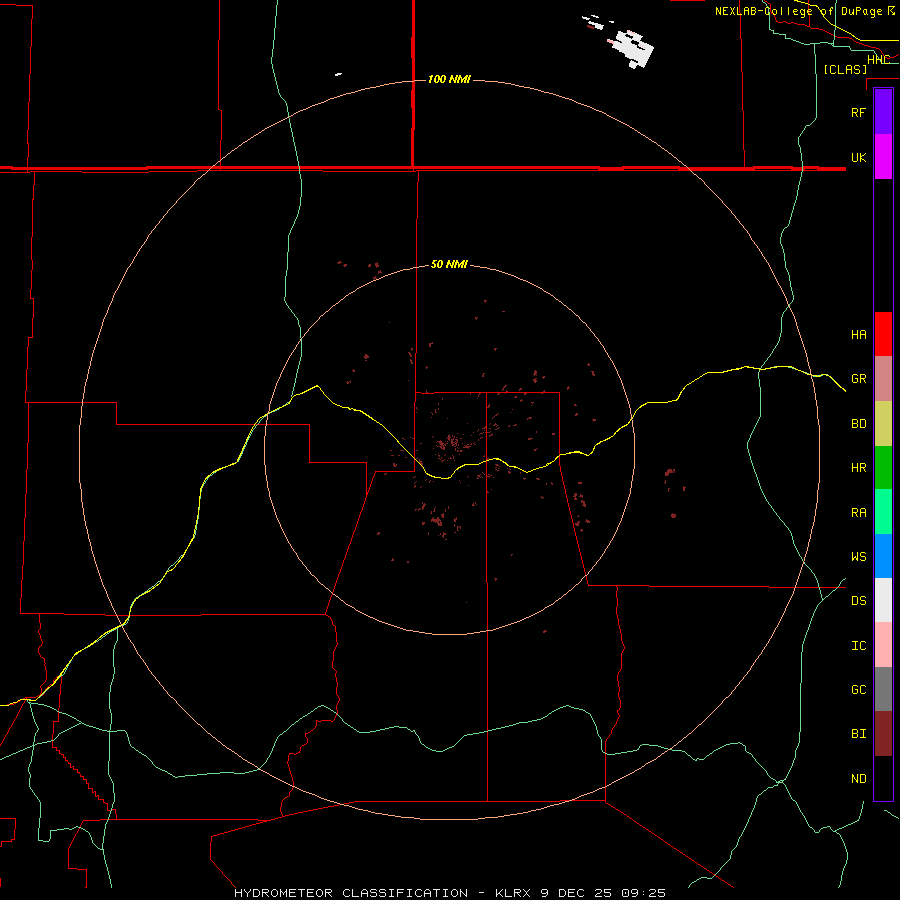The height and width of the screenshot is (900, 900).
Task: Click the [CLAS] unit label
Action: coord(845,70)
